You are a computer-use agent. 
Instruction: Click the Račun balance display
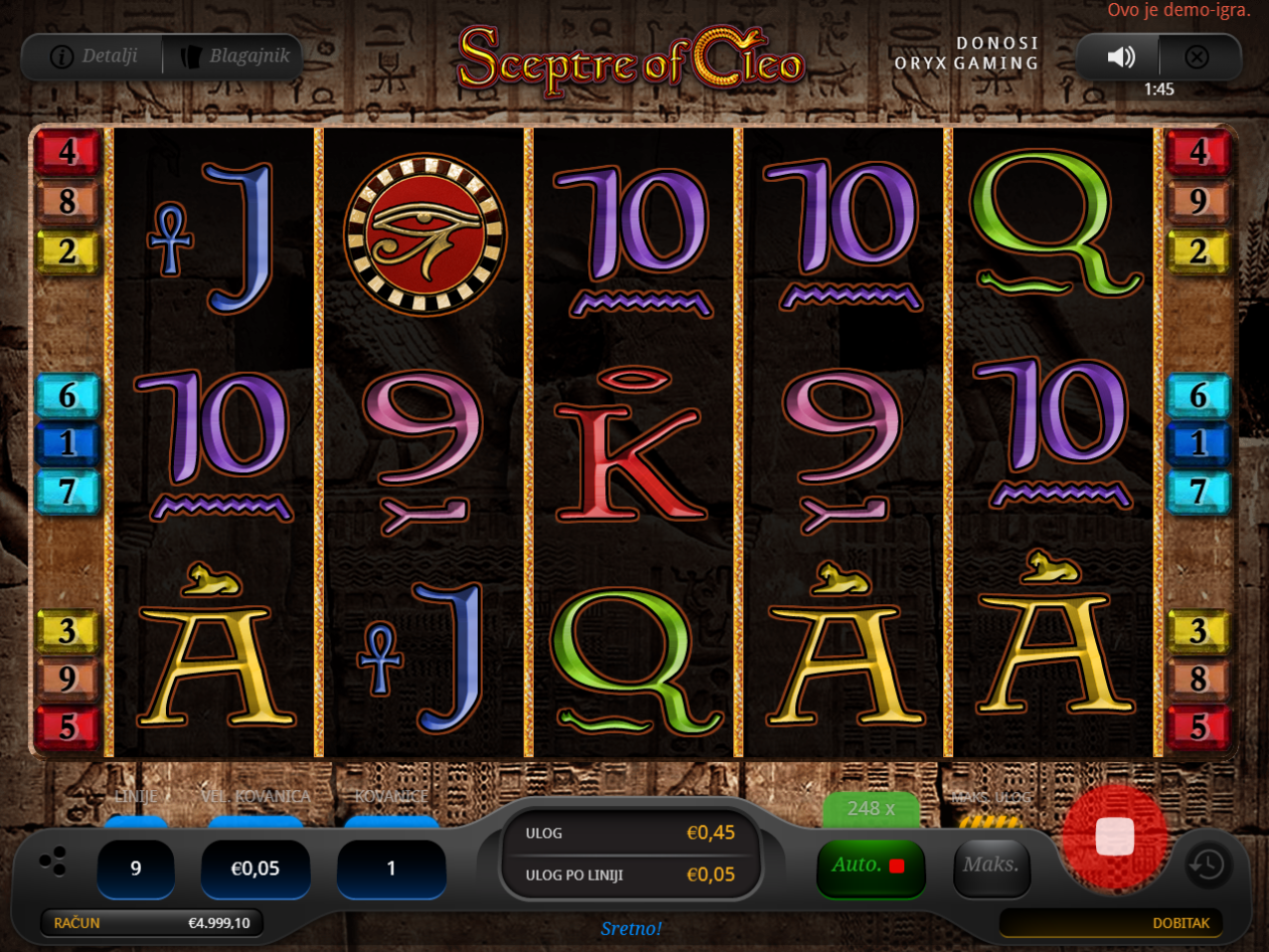[152, 923]
